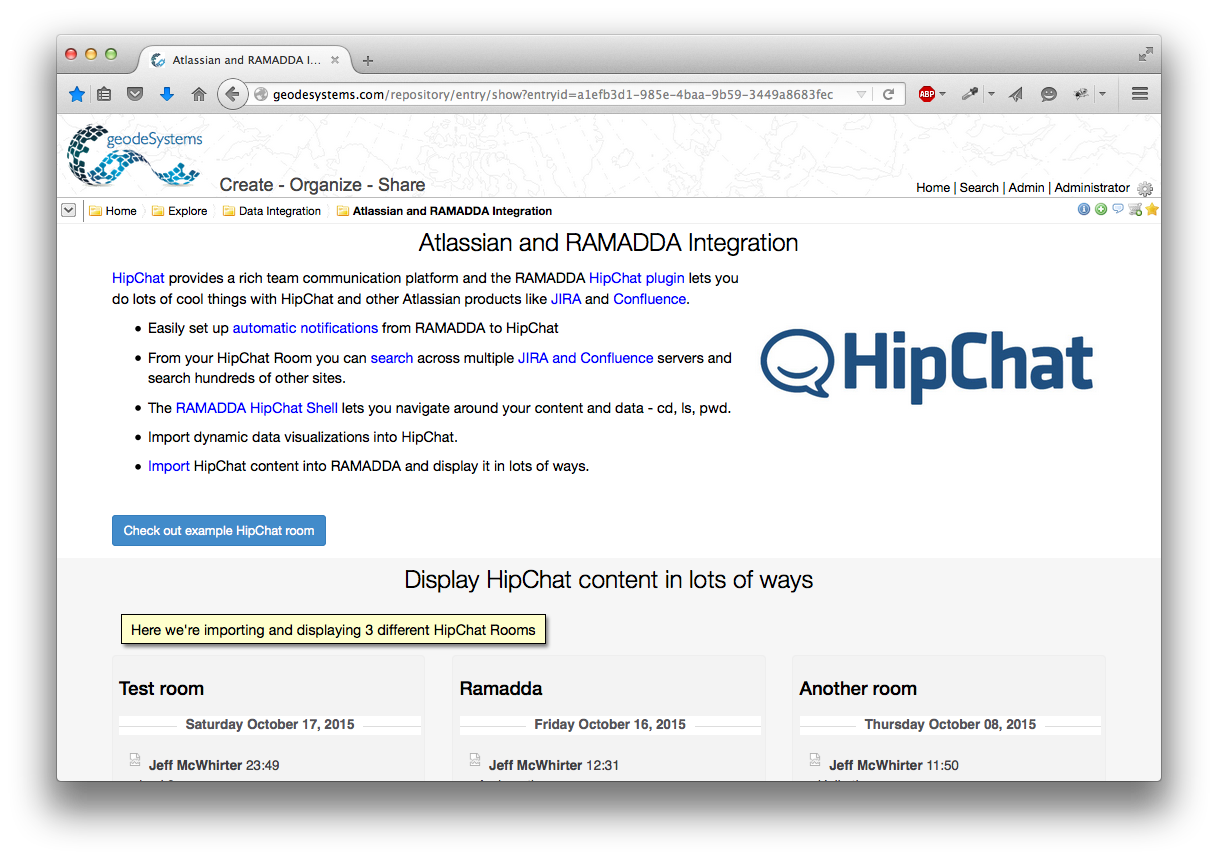Click the paper plane send icon
Image resolution: width=1218 pixels, height=860 pixels.
[1016, 94]
